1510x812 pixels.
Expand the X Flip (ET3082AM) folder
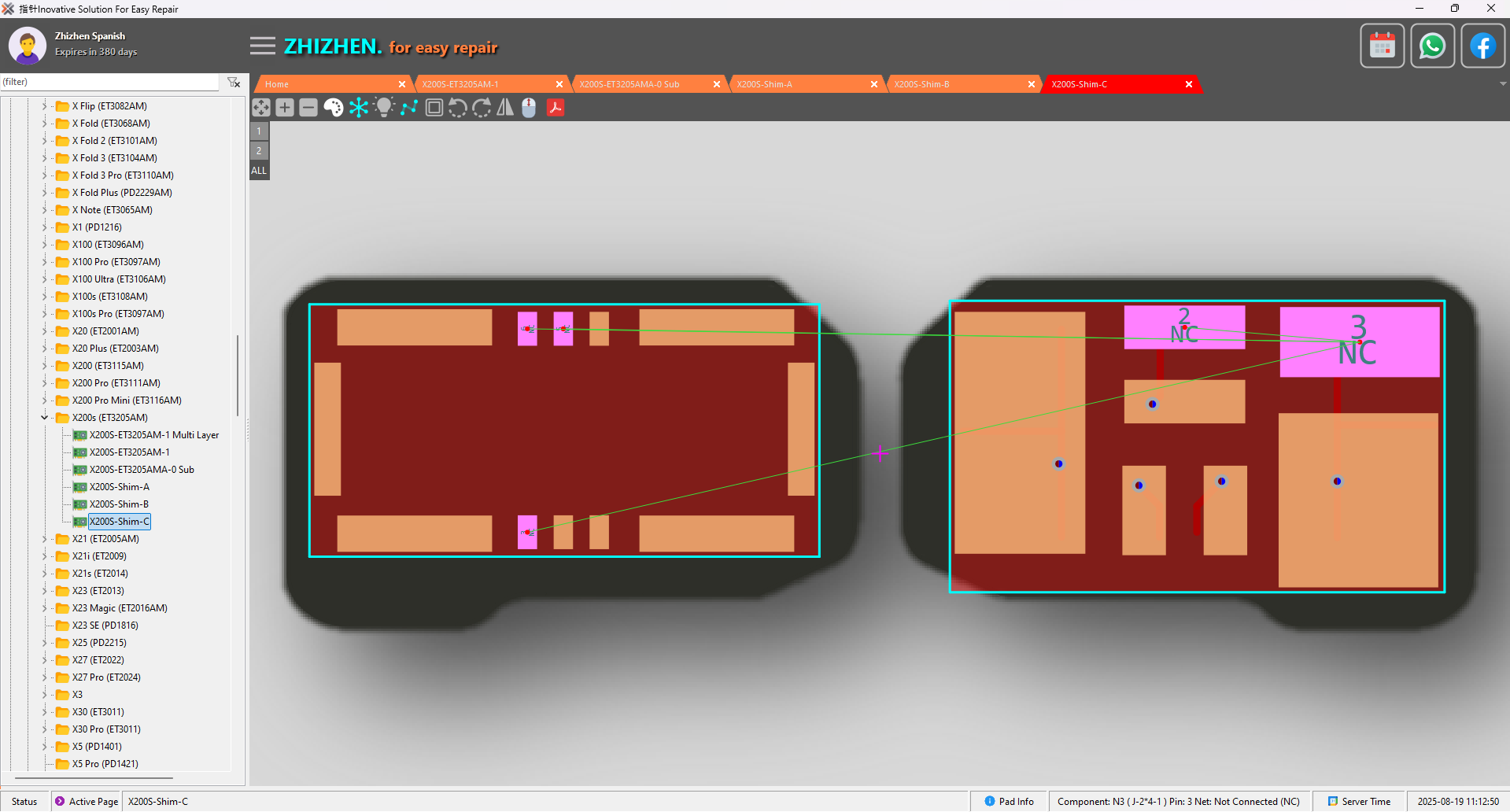point(44,106)
